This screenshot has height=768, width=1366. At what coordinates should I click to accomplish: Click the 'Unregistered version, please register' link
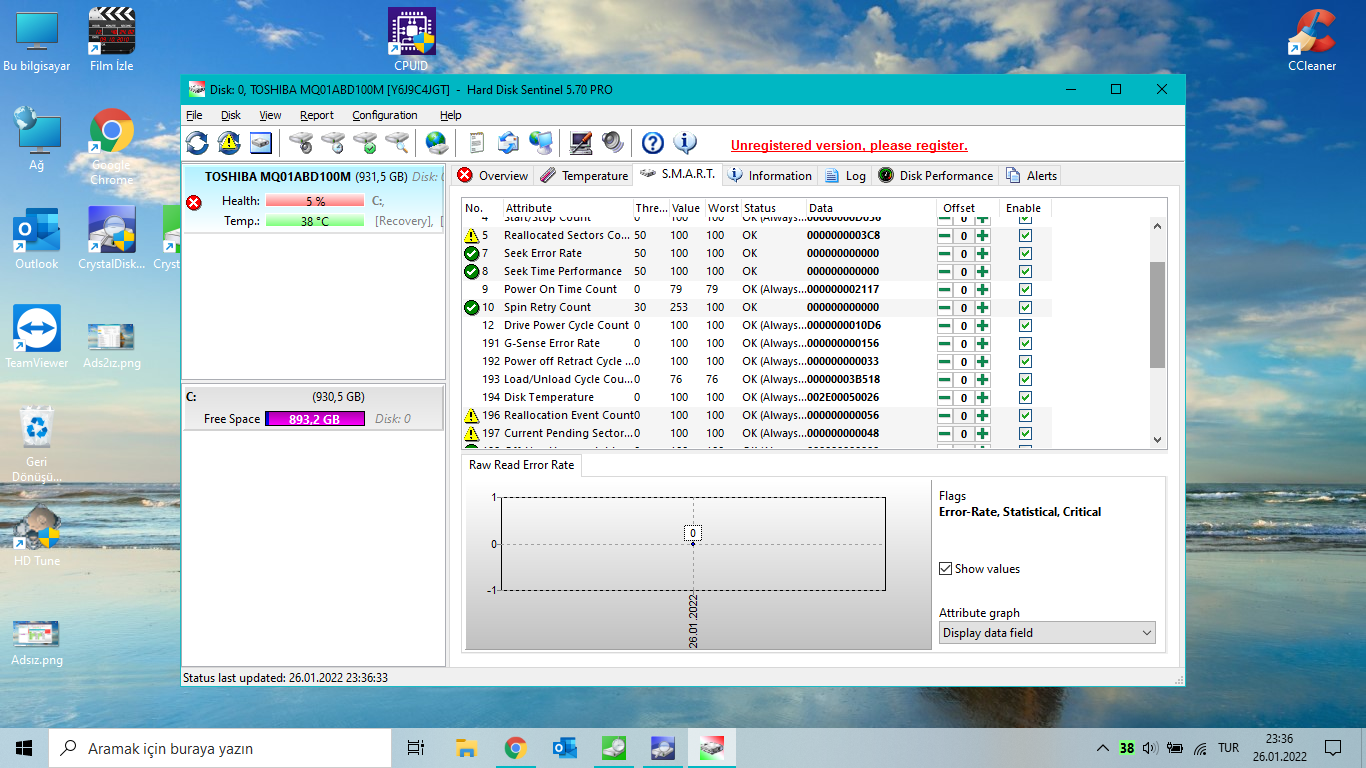(848, 146)
